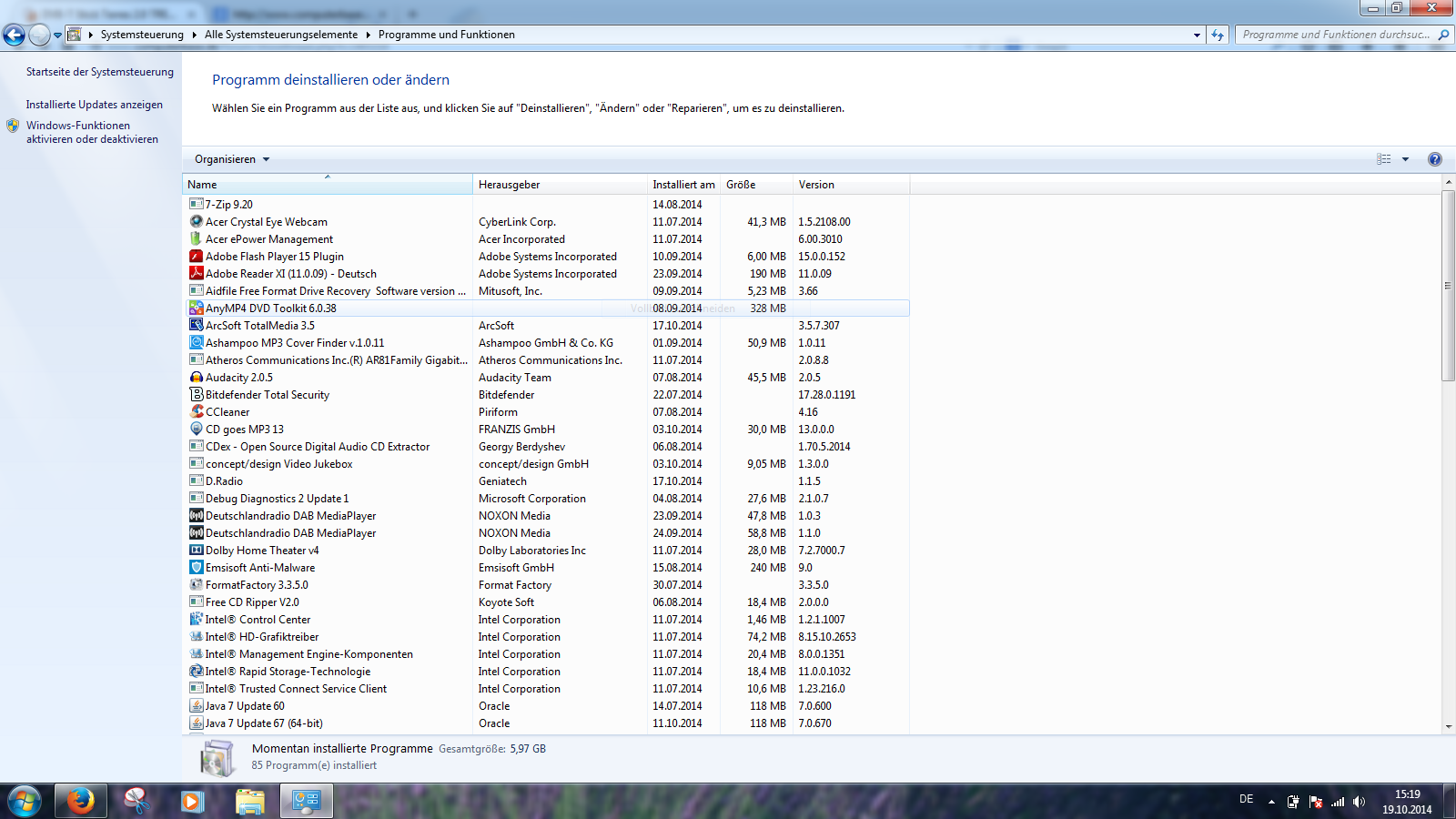Open Firefox from the taskbar
This screenshot has width=1456, height=819.
81,801
